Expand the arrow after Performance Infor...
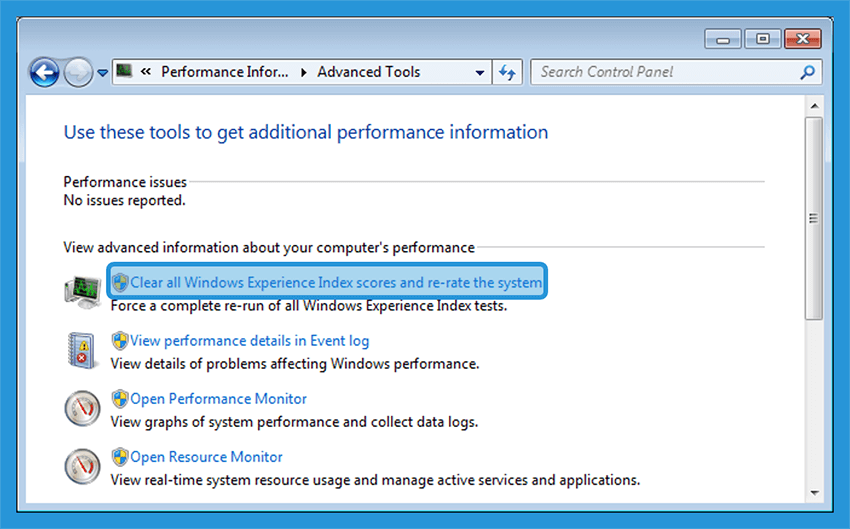The height and width of the screenshot is (529, 850). (x=304, y=72)
